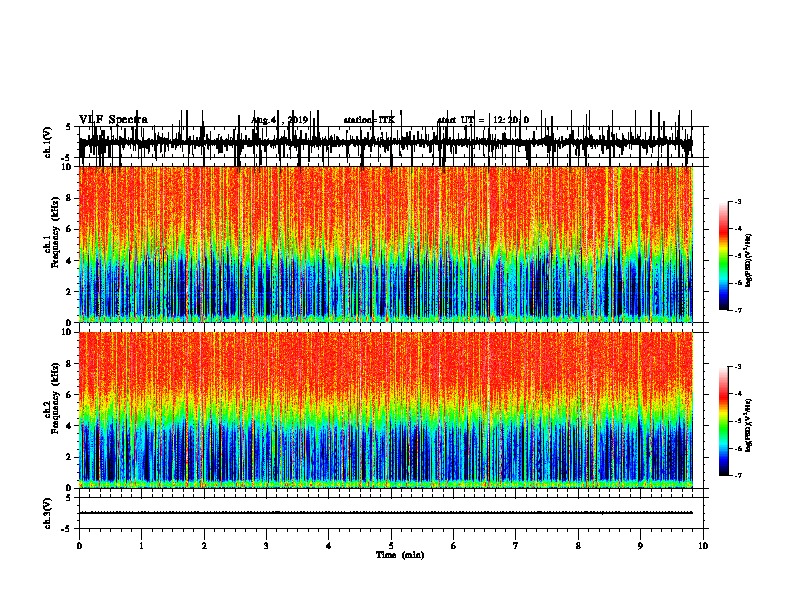Click the ch.2 color bar "log(PSD)" label
This screenshot has width=792, height=612.
(749, 425)
